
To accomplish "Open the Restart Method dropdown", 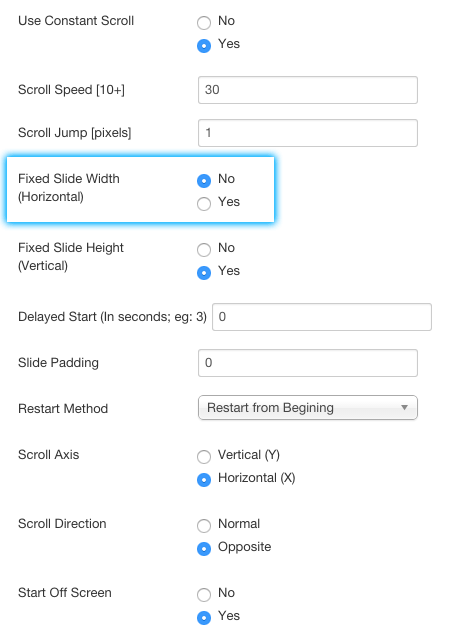I will [308, 408].
